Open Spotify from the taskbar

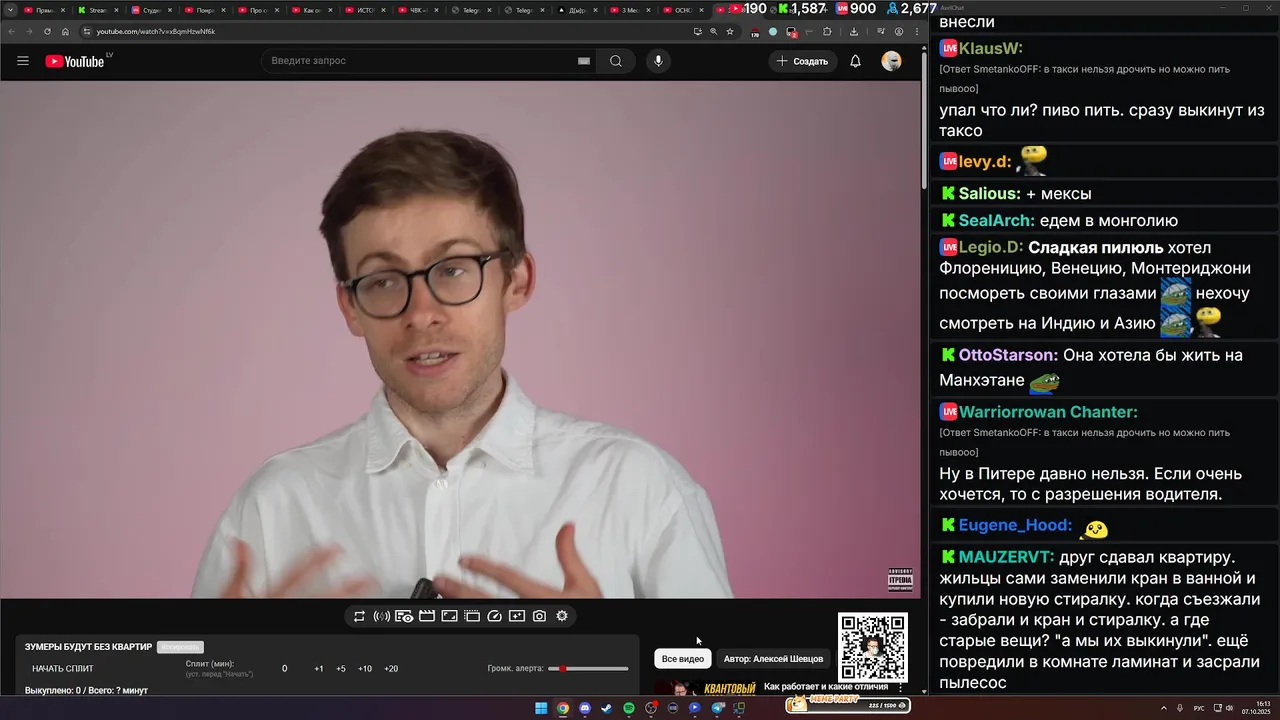coord(629,708)
